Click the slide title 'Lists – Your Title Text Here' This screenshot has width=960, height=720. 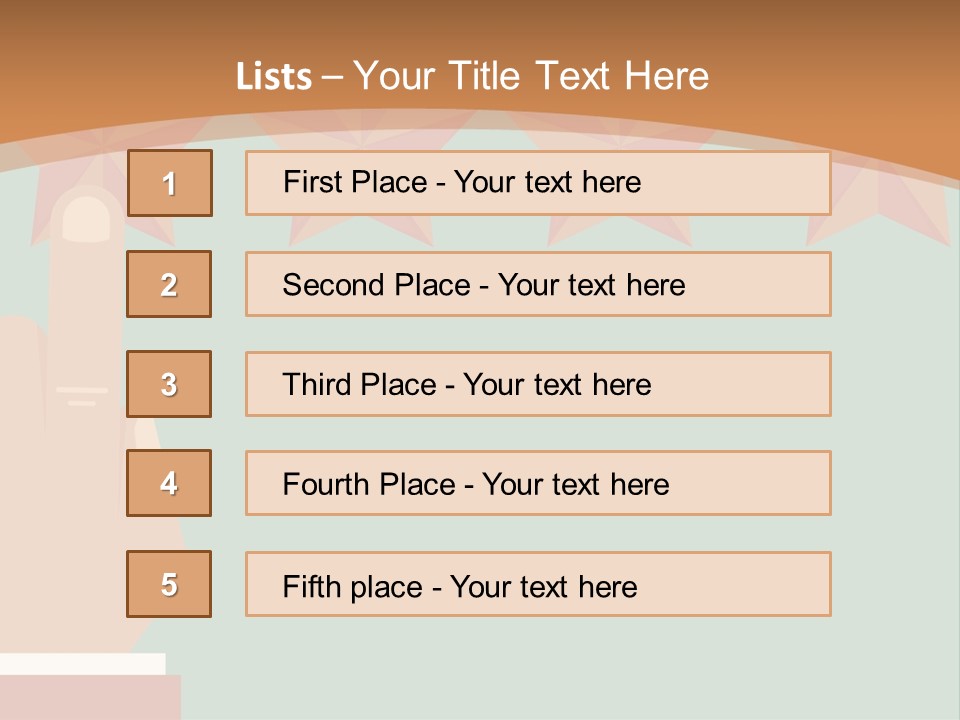(472, 76)
